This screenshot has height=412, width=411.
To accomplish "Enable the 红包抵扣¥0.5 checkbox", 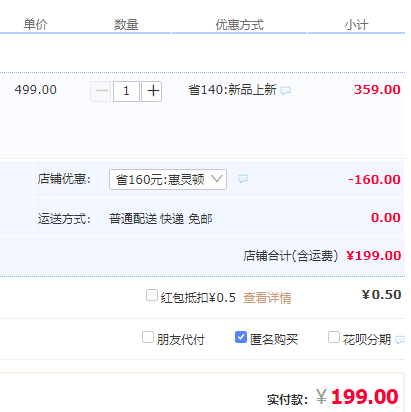I will click(152, 295).
